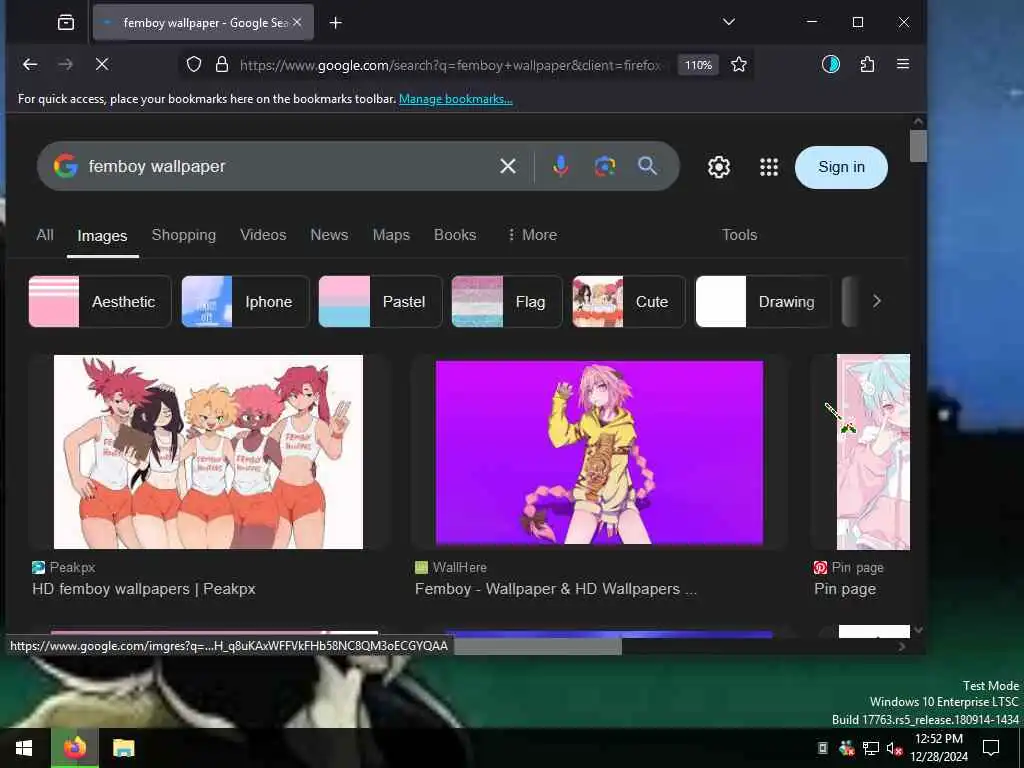Image resolution: width=1024 pixels, height=768 pixels.
Task: Start voice search with the microphone icon
Action: [x=560, y=167]
